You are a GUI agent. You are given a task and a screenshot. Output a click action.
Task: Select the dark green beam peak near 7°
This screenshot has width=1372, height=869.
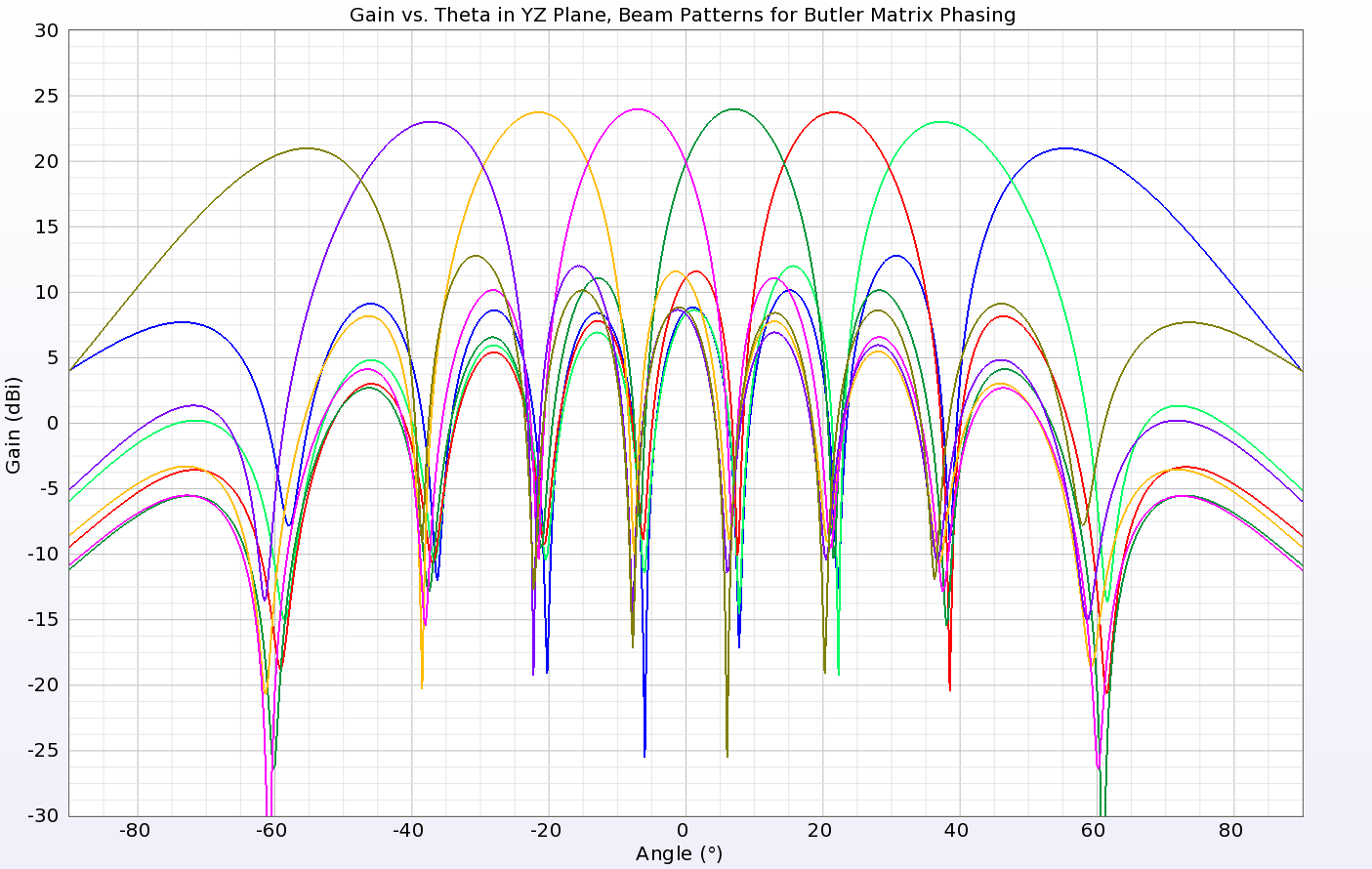tap(734, 109)
